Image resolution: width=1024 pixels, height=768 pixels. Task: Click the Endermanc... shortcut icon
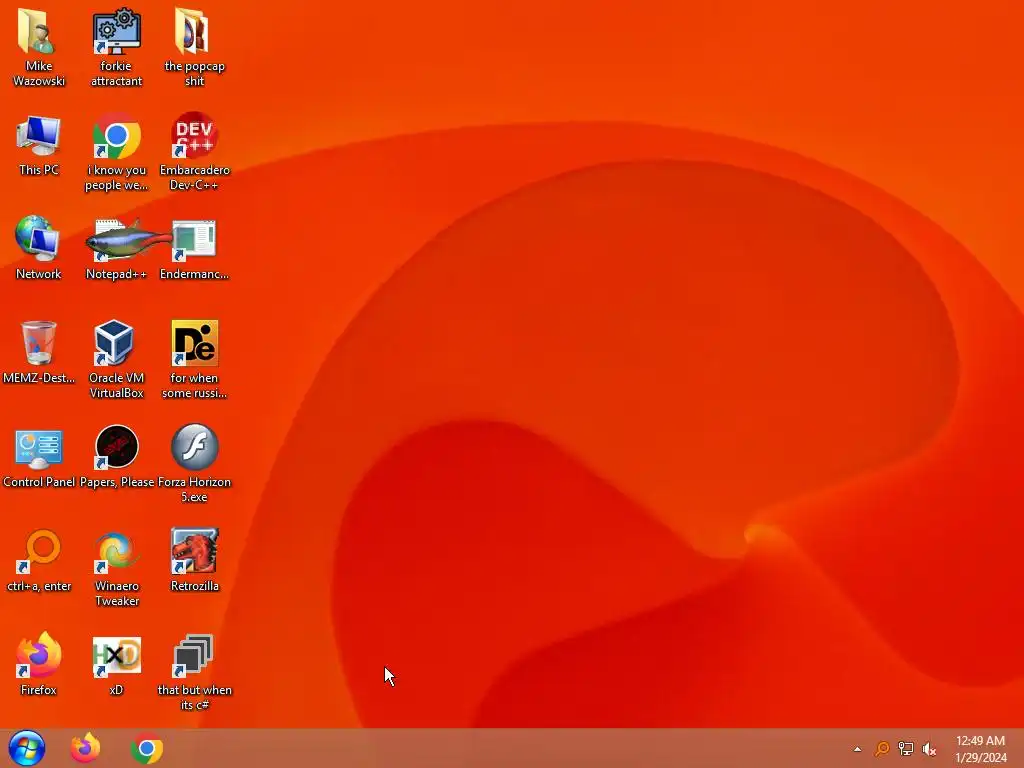tap(194, 239)
